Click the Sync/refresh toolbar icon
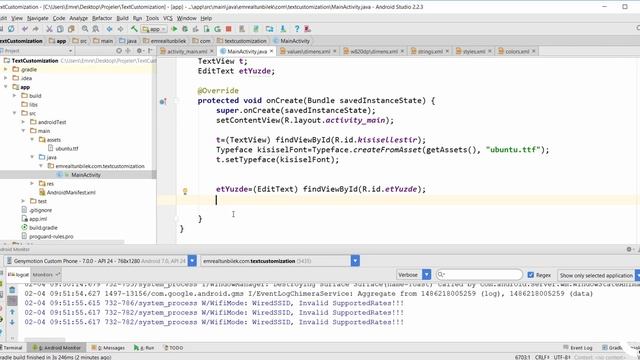The image size is (640, 360). (x=11, y=29)
